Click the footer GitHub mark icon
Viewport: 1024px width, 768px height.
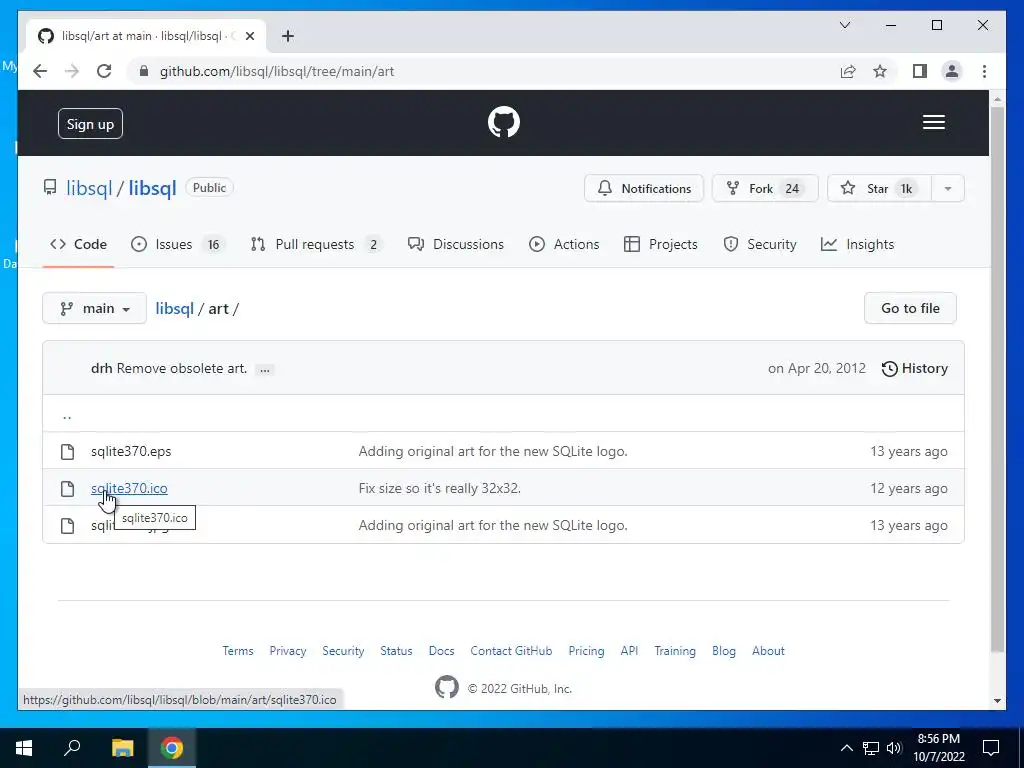point(447,687)
